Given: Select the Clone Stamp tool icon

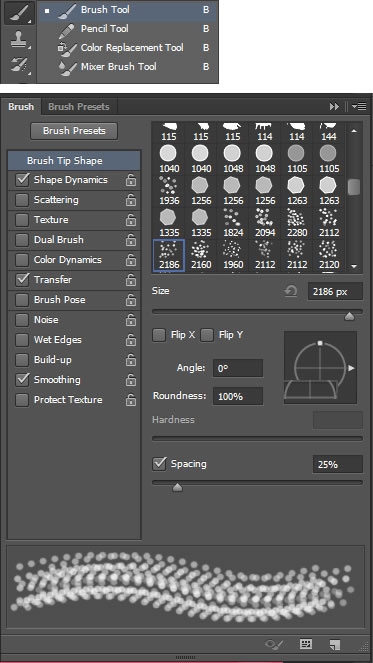Looking at the screenshot, I should [19, 42].
